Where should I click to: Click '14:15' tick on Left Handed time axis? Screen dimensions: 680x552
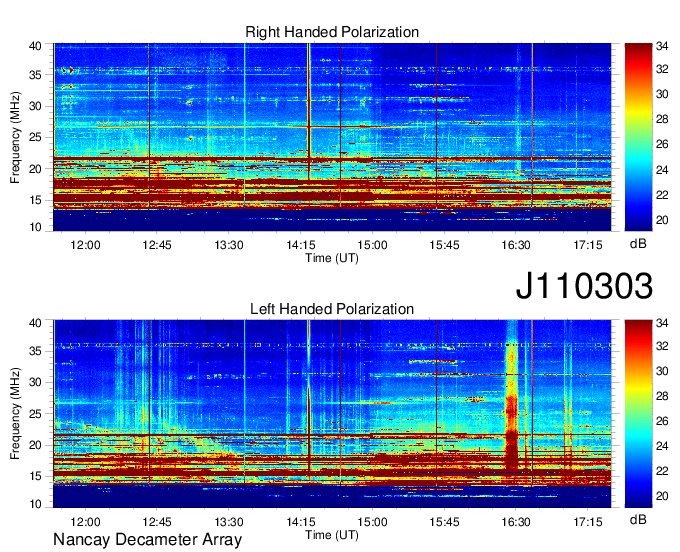[301, 522]
